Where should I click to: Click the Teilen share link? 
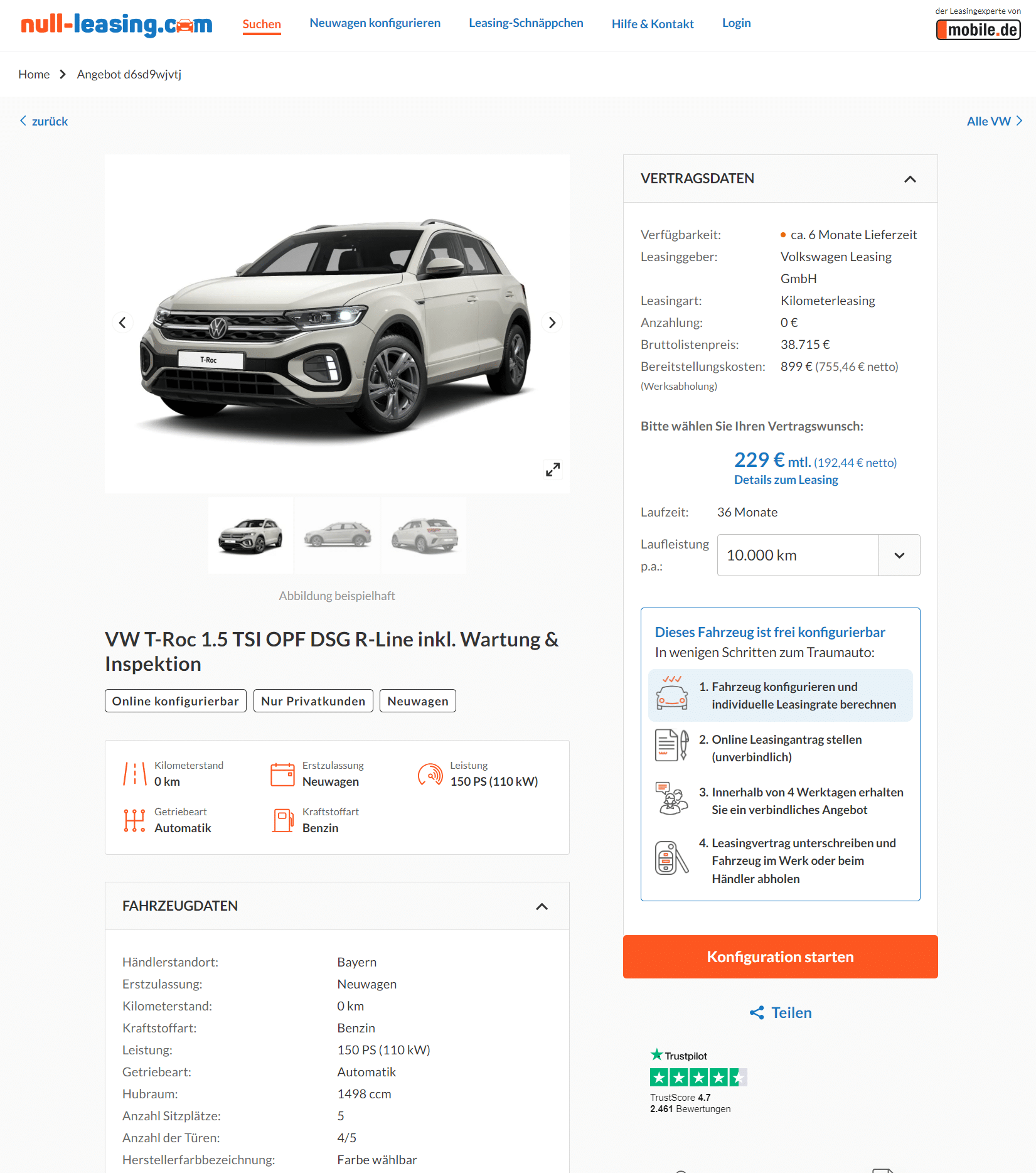(x=780, y=1012)
